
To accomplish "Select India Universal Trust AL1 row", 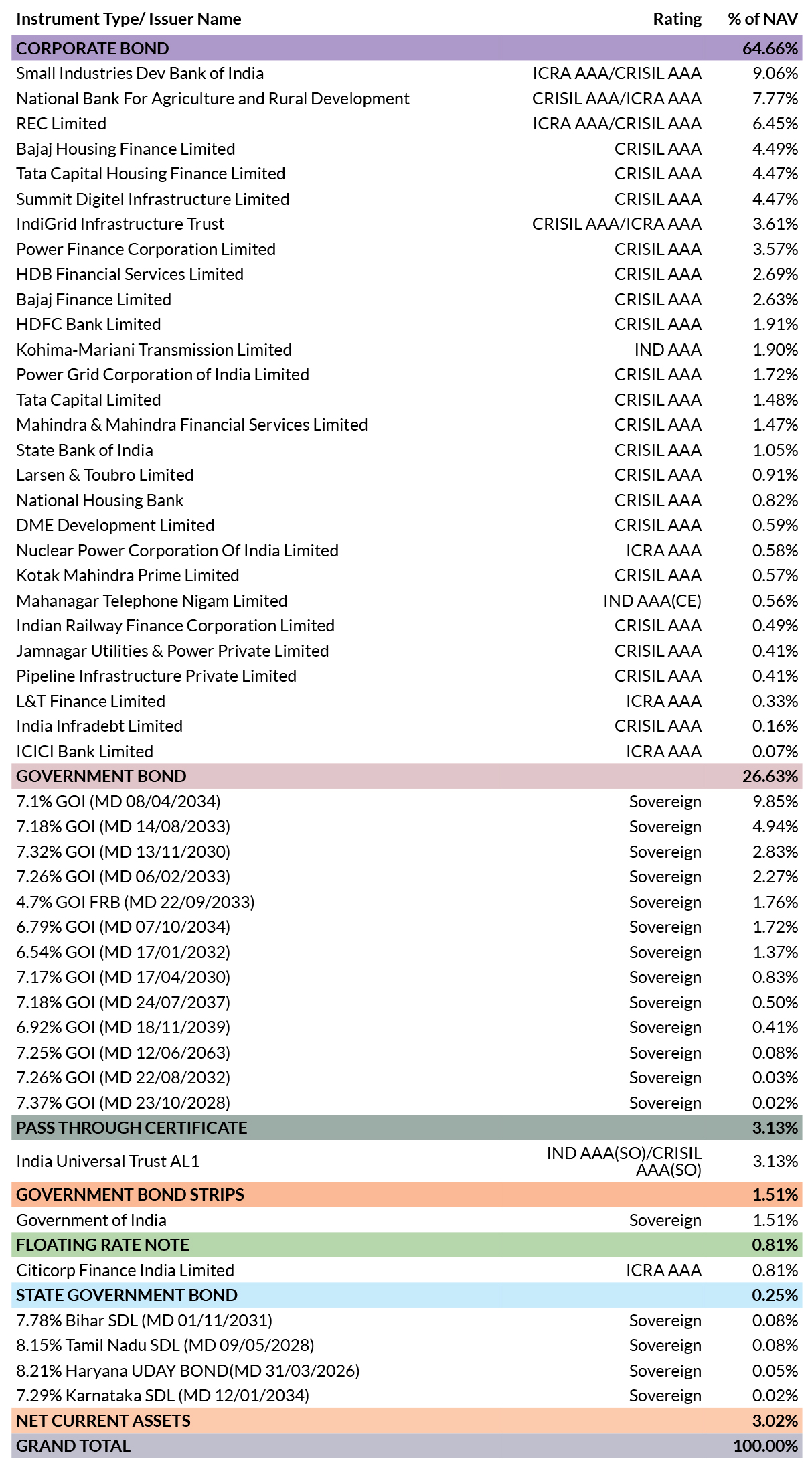I will [x=406, y=1161].
